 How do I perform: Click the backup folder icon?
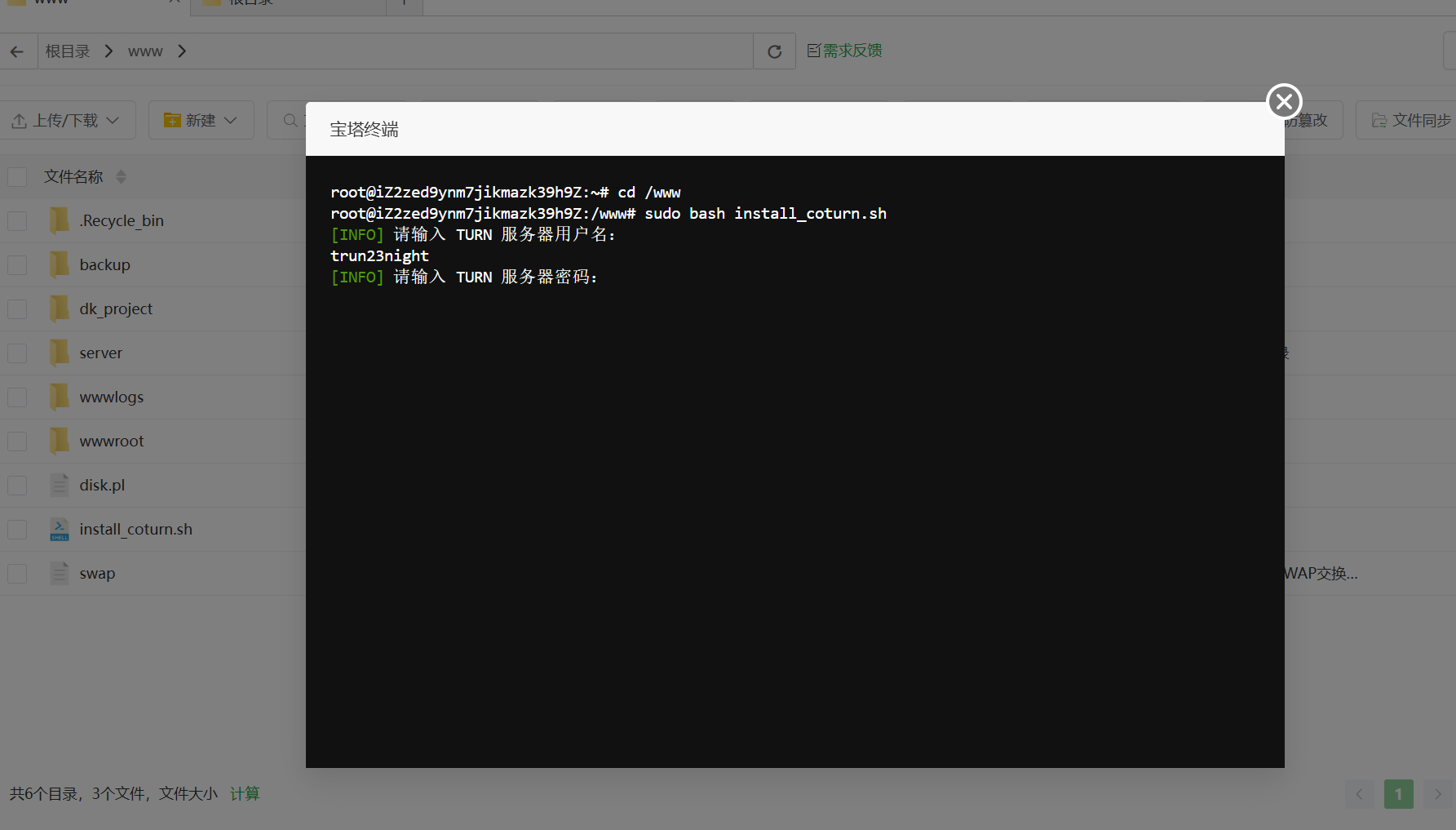(60, 264)
